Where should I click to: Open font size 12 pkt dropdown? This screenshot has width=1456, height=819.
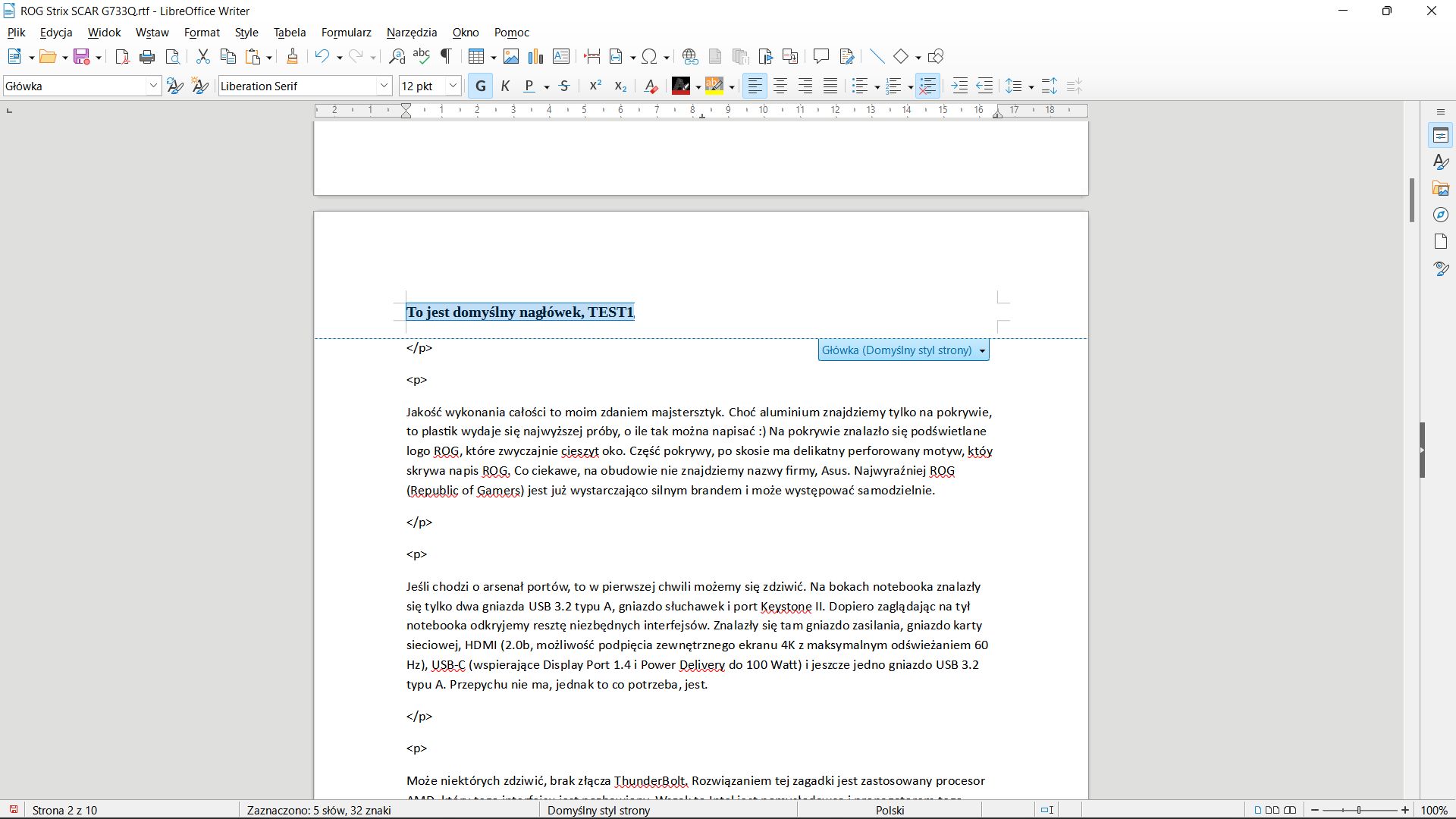click(x=453, y=86)
